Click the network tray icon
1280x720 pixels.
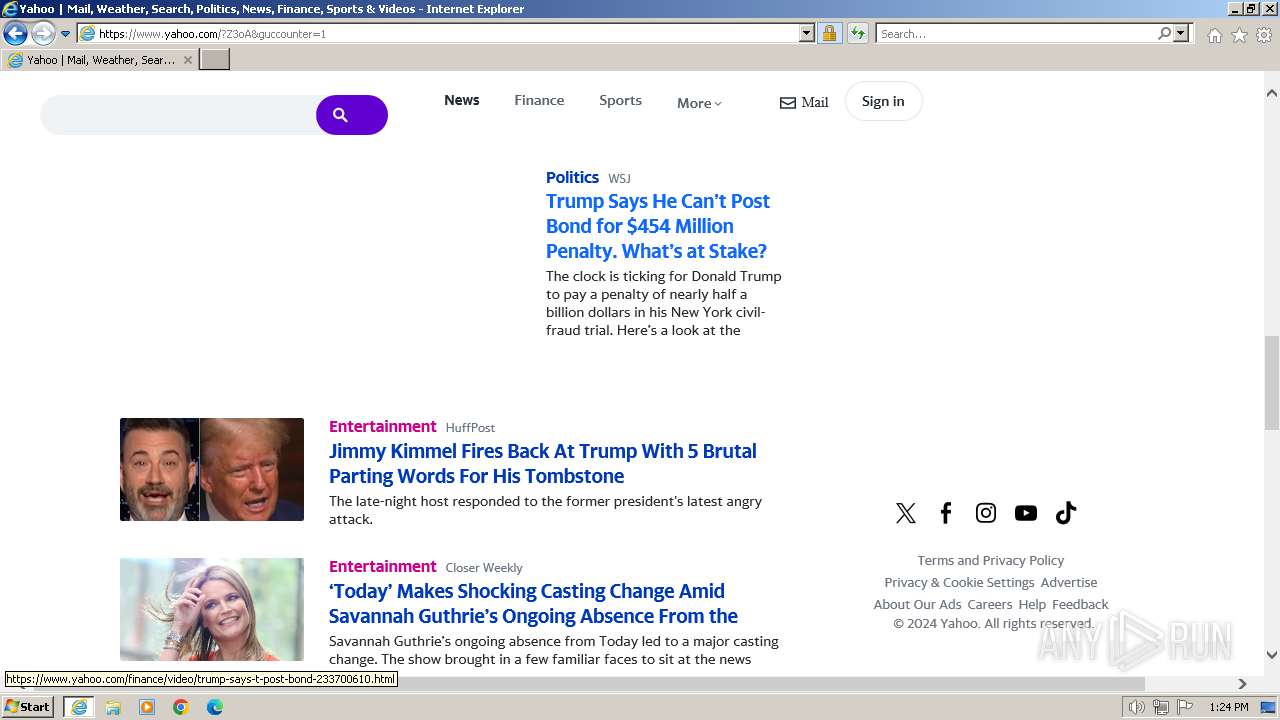click(1161, 707)
